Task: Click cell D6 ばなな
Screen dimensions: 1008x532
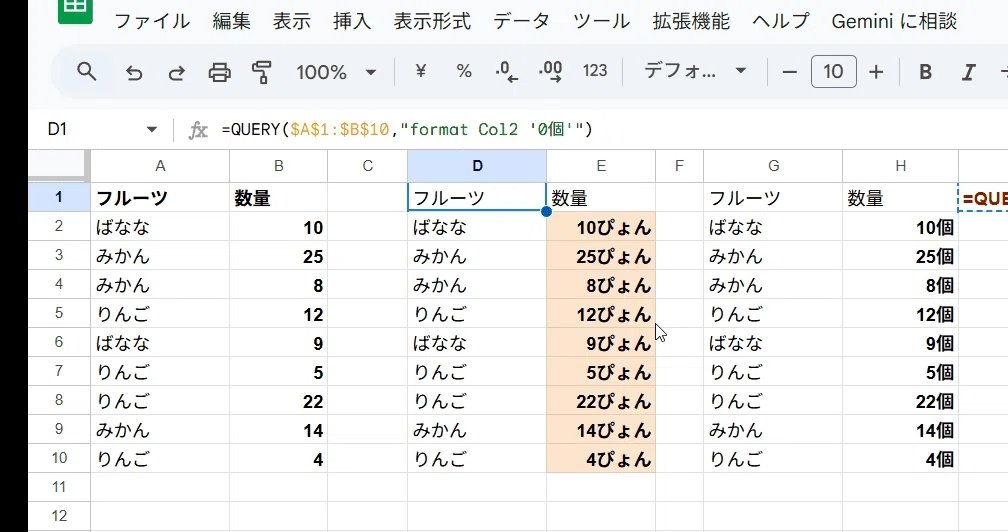Action: 477,343
